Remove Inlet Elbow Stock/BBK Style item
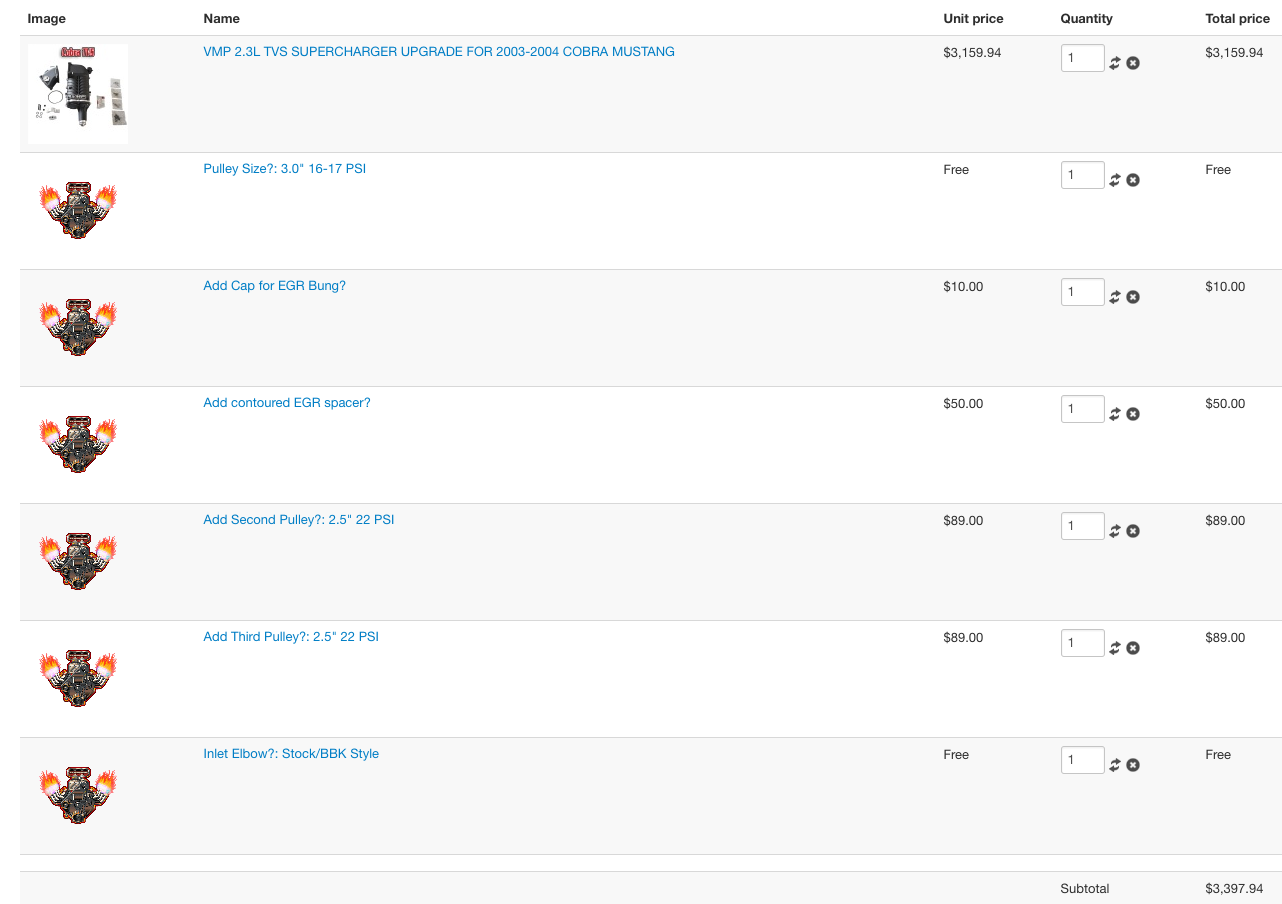The width and height of the screenshot is (1282, 904). (1133, 765)
